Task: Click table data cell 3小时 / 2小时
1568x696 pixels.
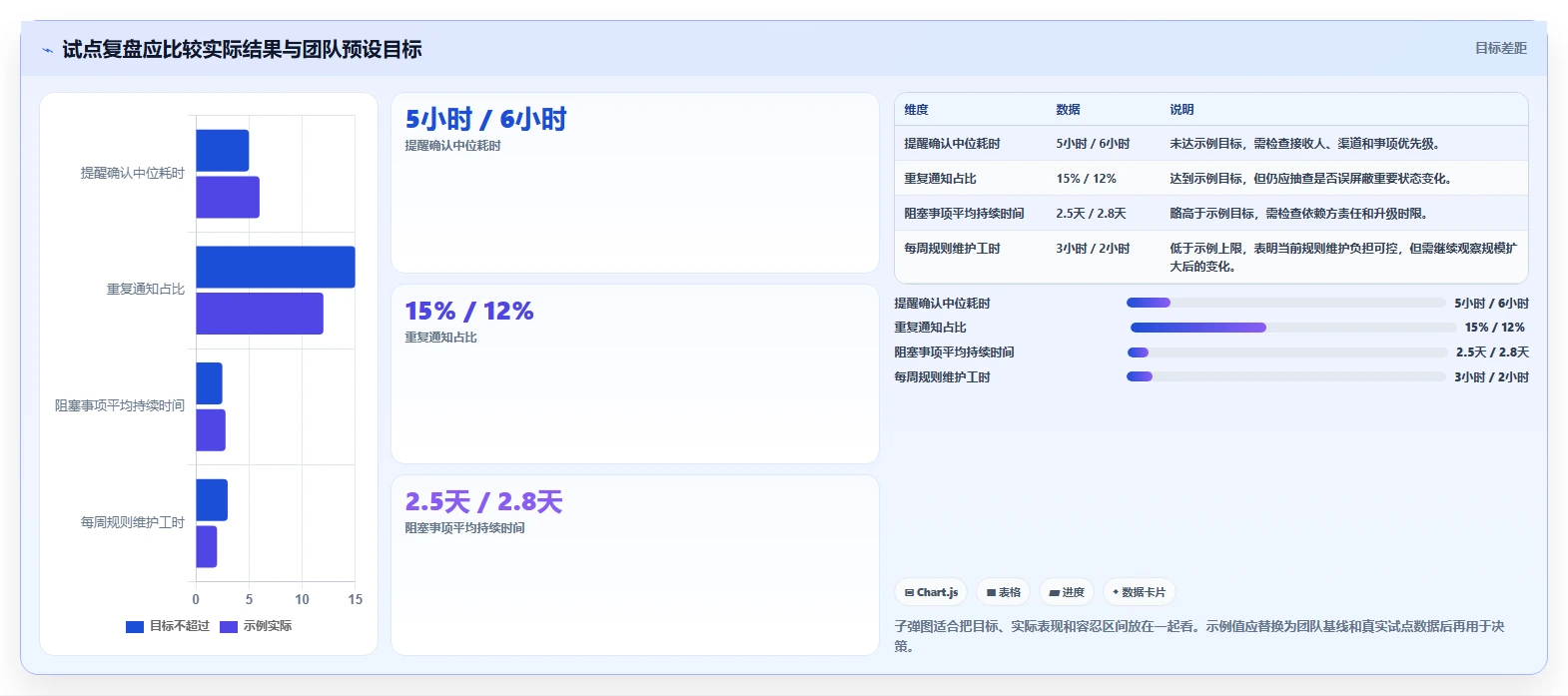Action: [1093, 249]
